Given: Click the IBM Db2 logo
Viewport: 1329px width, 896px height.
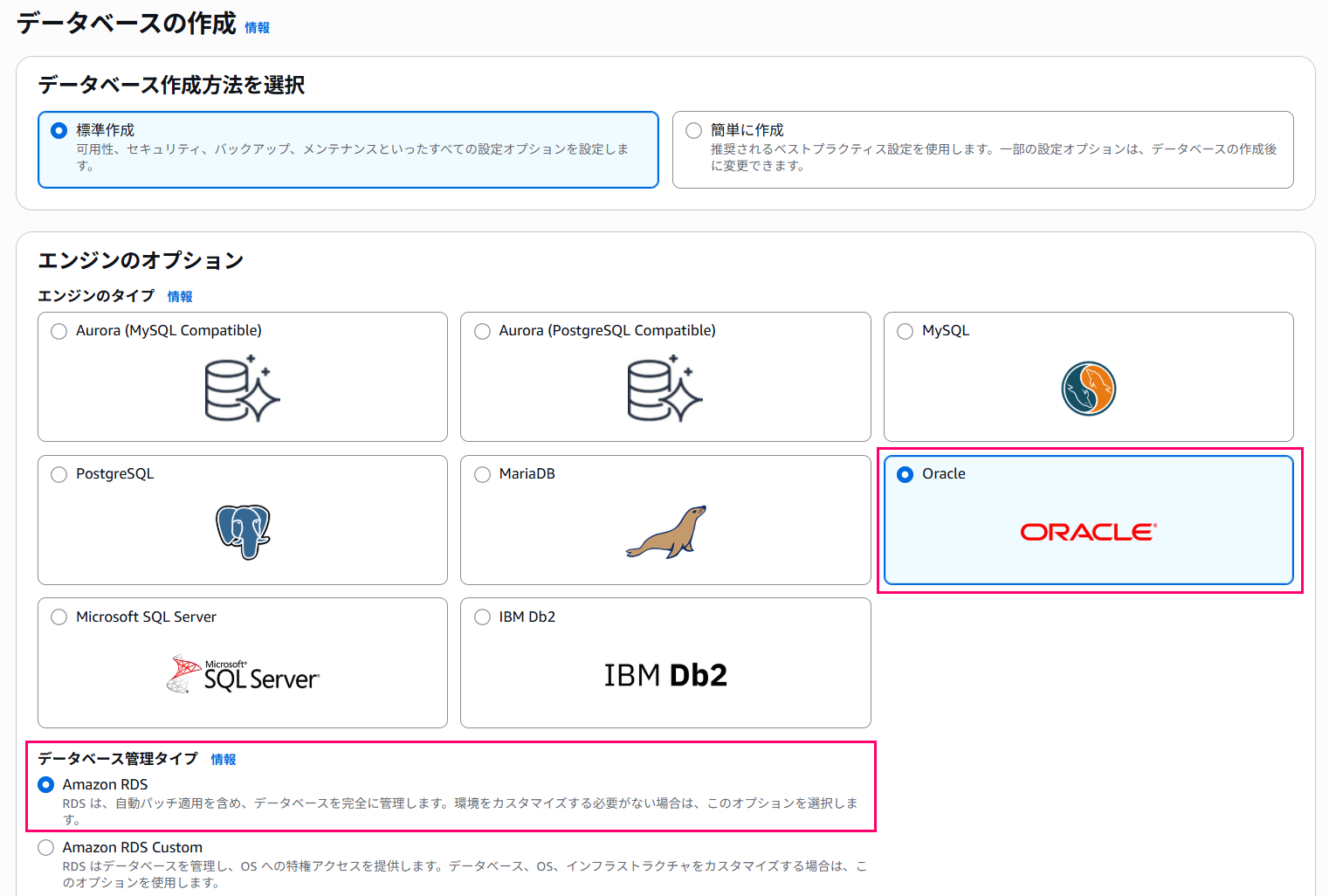Looking at the screenshot, I should (665, 675).
